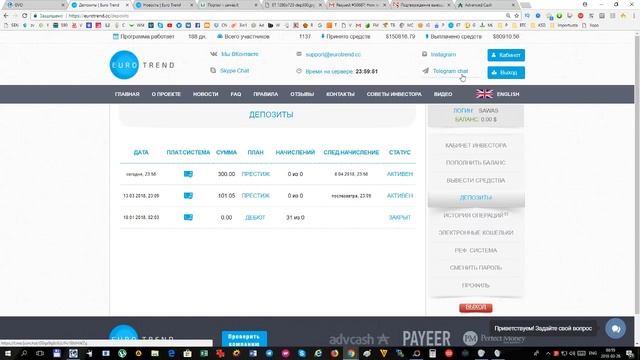Open ДЕБЮТ plan link
Viewport: 640px width, 360px height.
[255, 218]
